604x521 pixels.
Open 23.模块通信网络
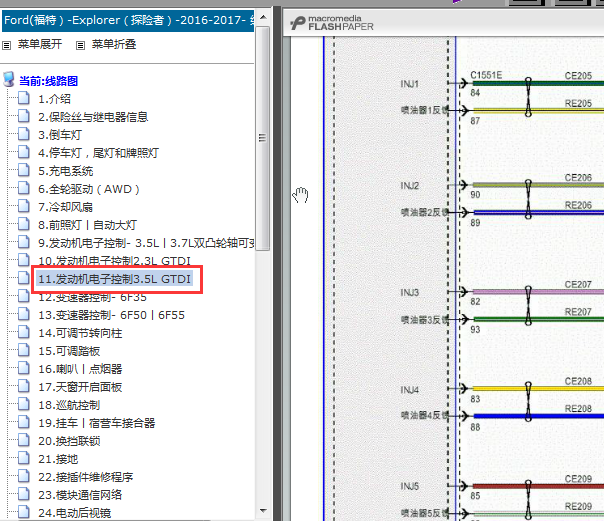pyautogui.click(x=80, y=495)
